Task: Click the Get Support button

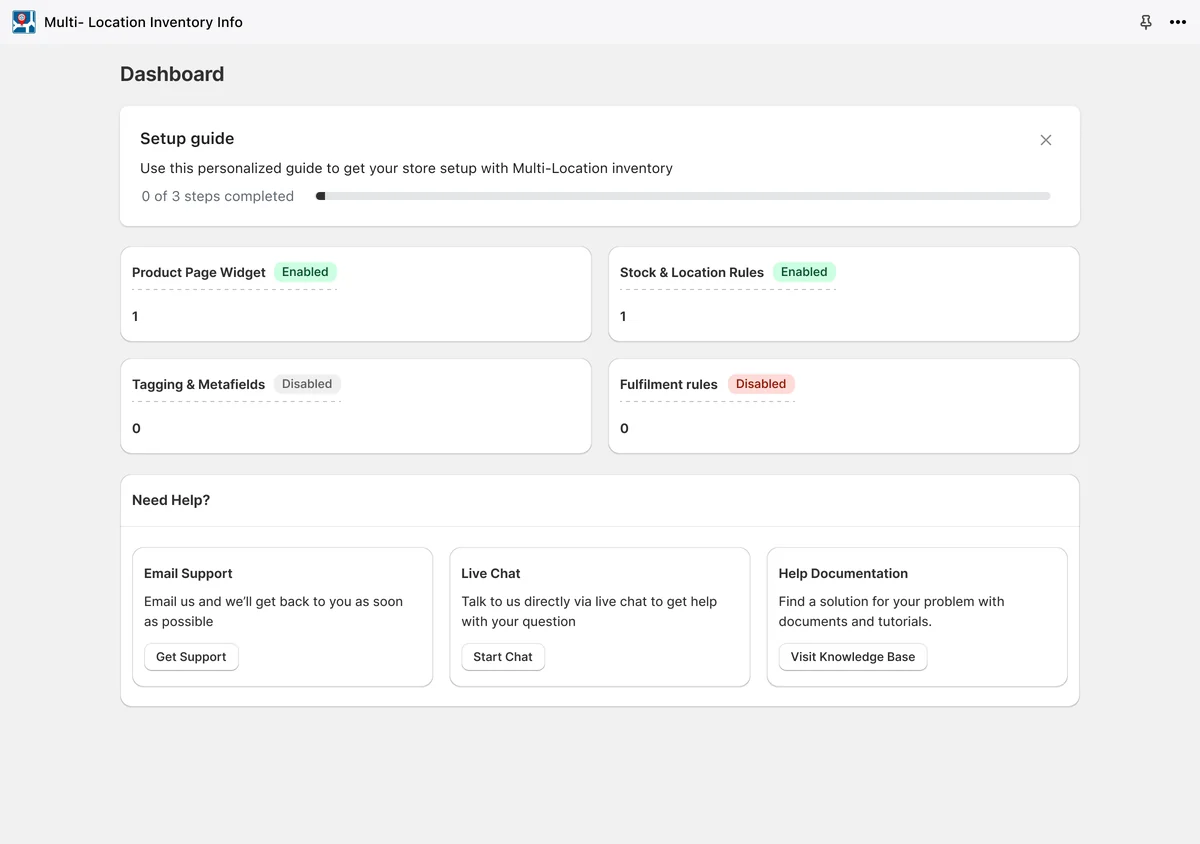Action: click(x=191, y=657)
